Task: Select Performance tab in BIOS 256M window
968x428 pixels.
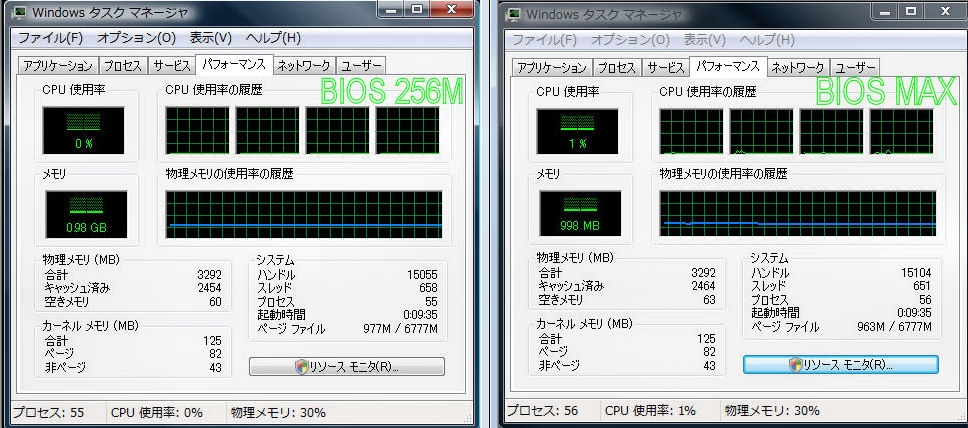Action: coord(235,64)
